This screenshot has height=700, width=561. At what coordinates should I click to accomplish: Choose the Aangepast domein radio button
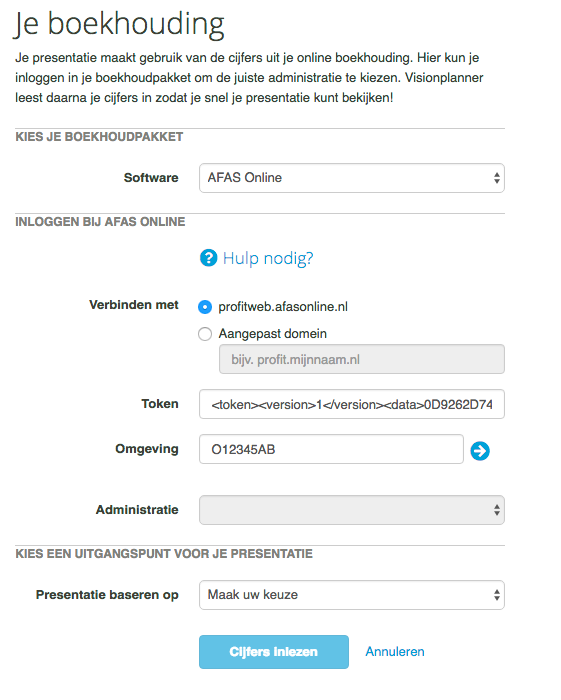click(x=205, y=334)
